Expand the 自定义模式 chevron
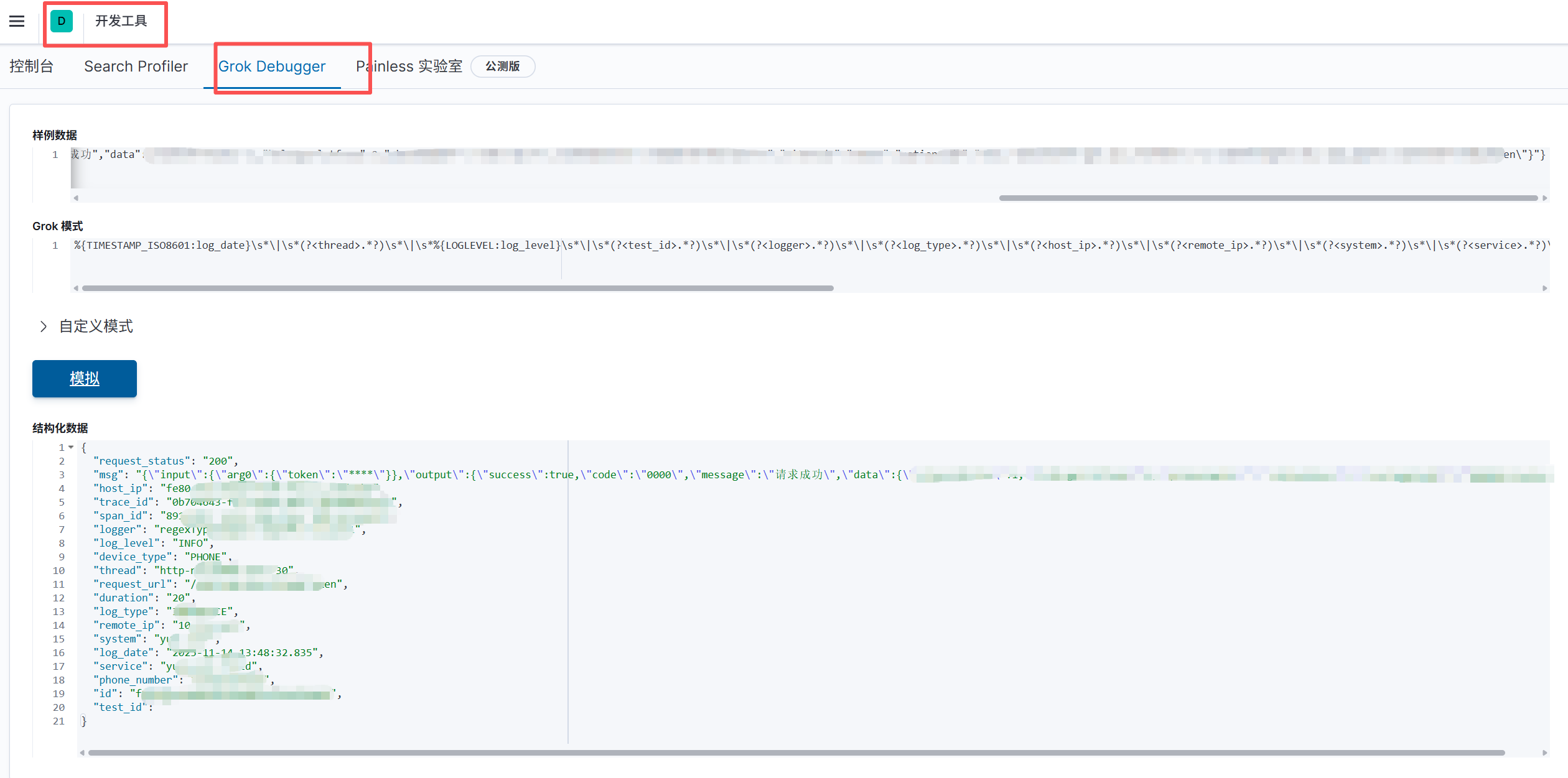 [44, 326]
